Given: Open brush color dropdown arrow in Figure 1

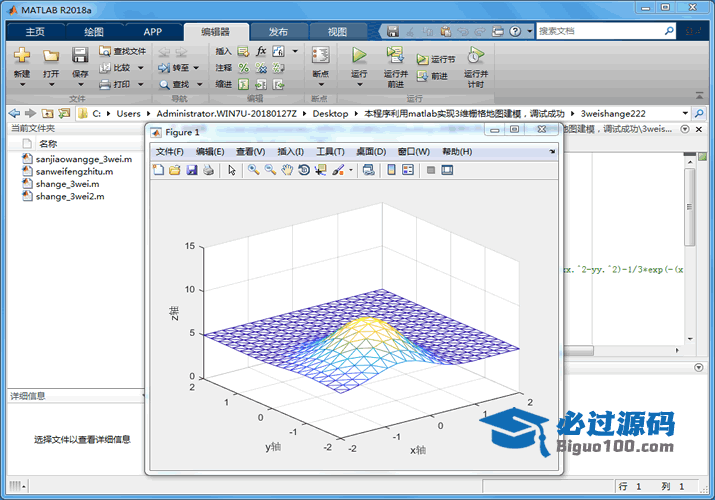Looking at the screenshot, I should click(351, 170).
